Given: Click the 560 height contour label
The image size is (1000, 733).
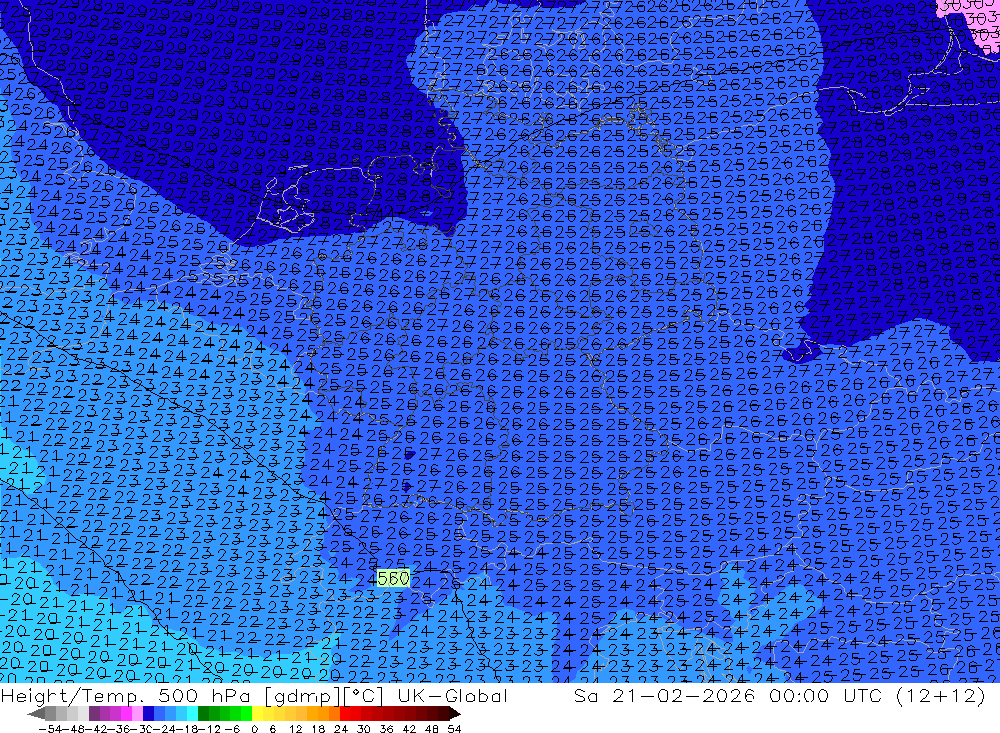Looking at the screenshot, I should [x=393, y=578].
